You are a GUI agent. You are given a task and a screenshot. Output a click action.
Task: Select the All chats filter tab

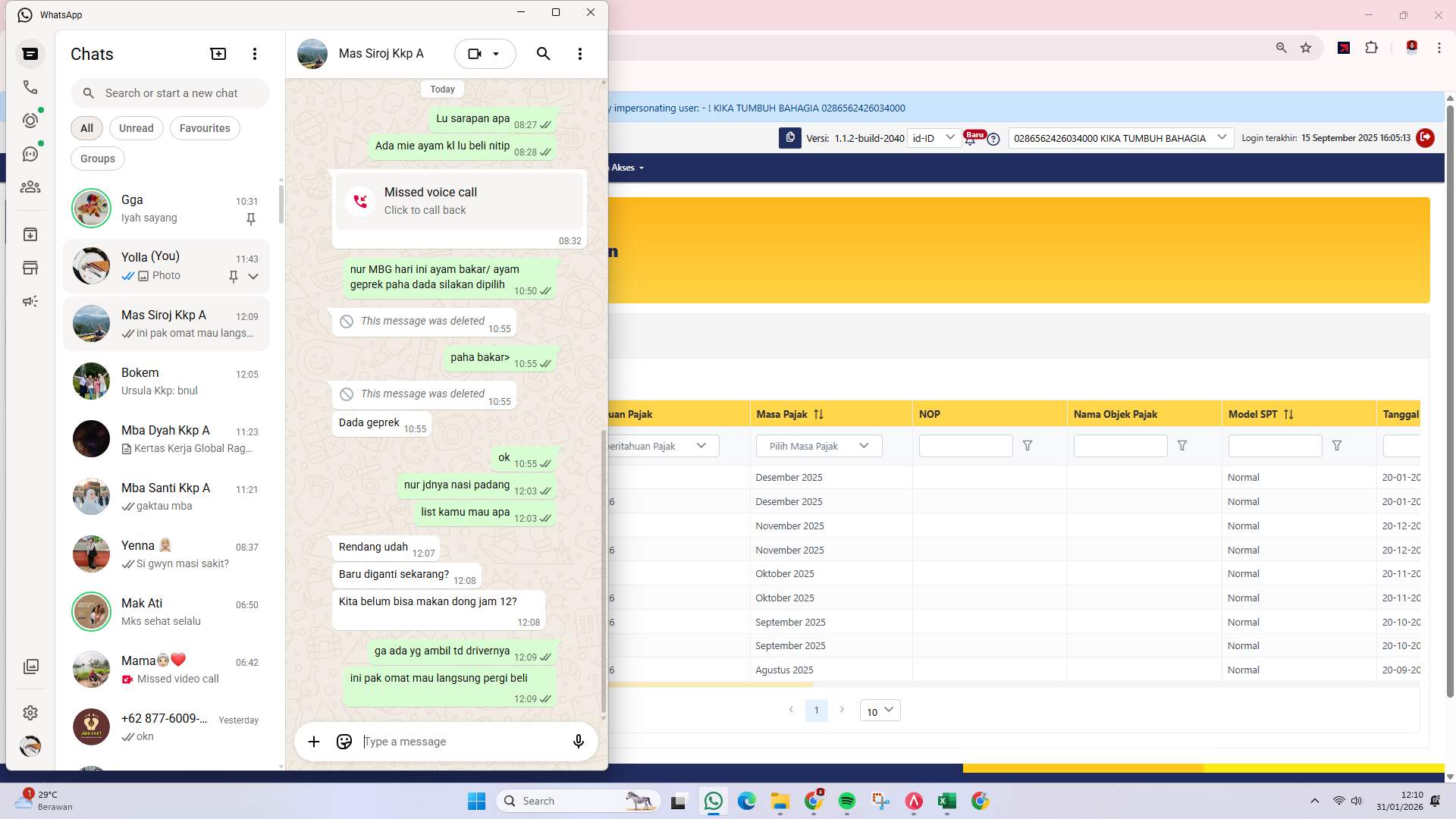pyautogui.click(x=86, y=127)
